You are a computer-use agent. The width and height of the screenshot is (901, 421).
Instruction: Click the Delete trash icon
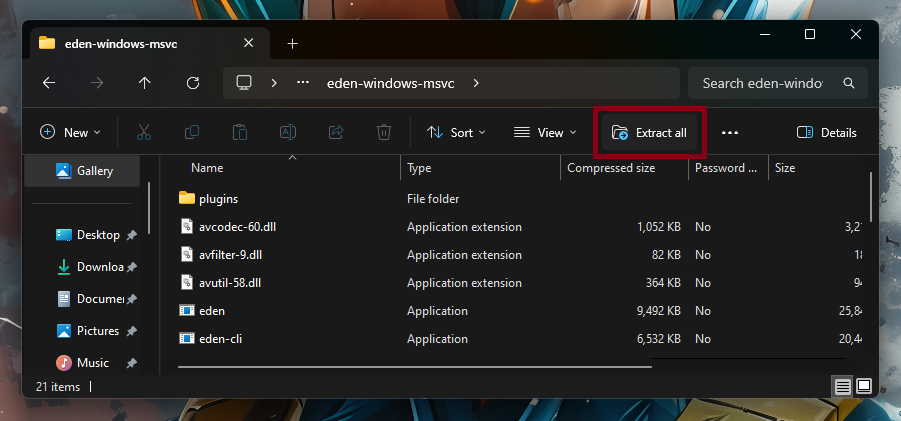click(x=384, y=133)
